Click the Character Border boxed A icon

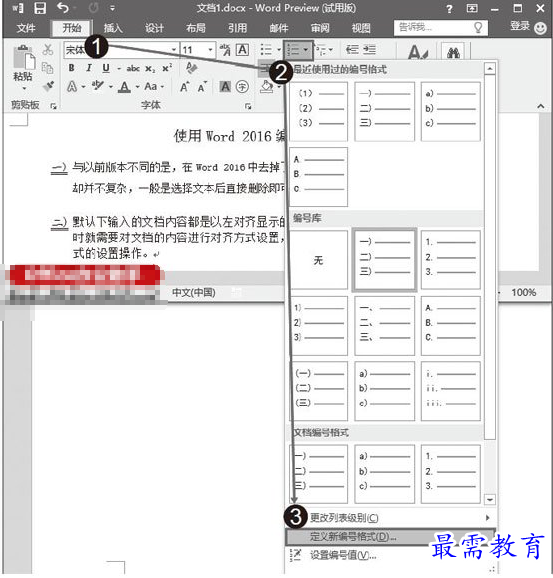(242, 50)
